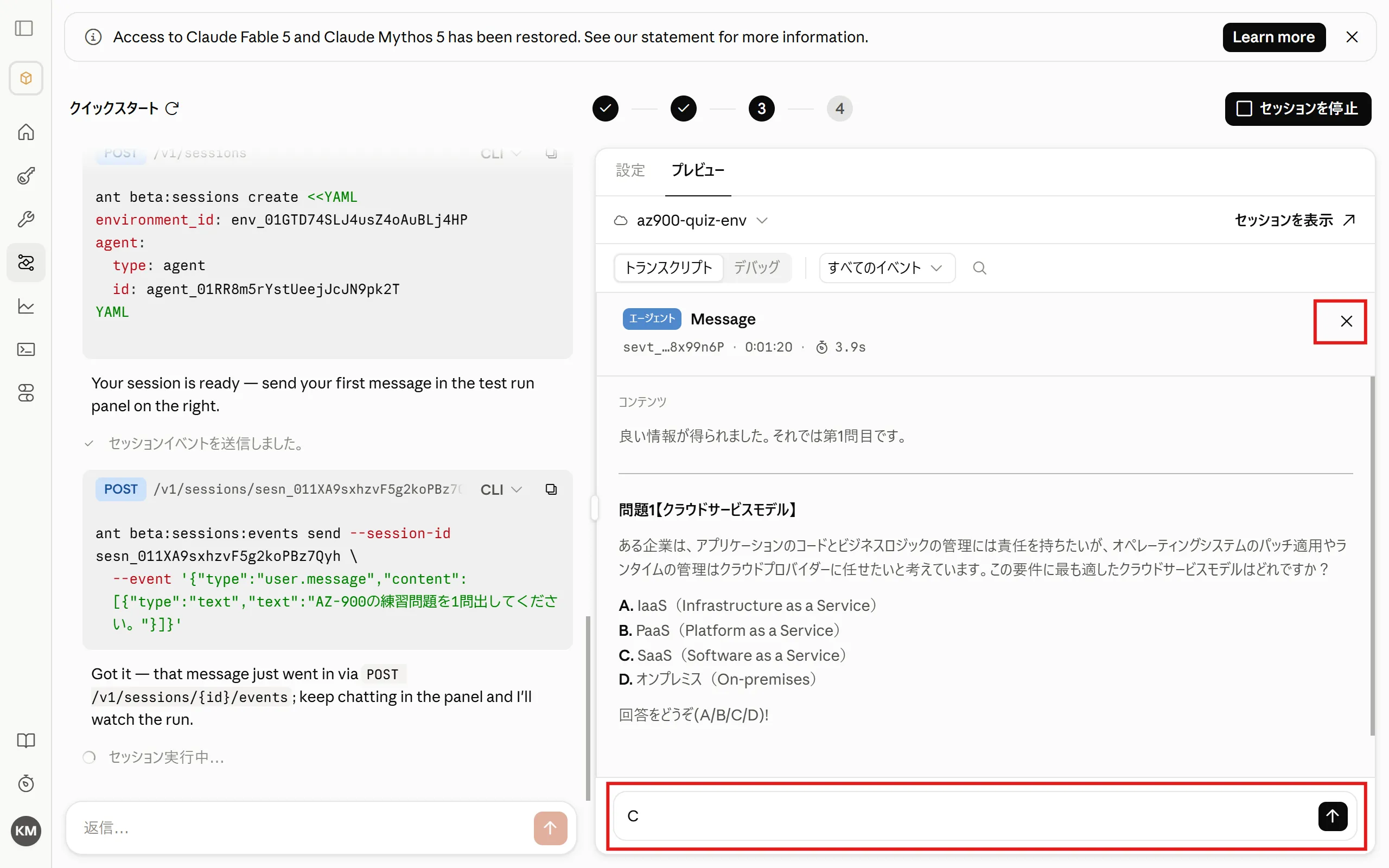
Task: Click the quickstart pane vertical scrollbar
Action: pos(587,708)
